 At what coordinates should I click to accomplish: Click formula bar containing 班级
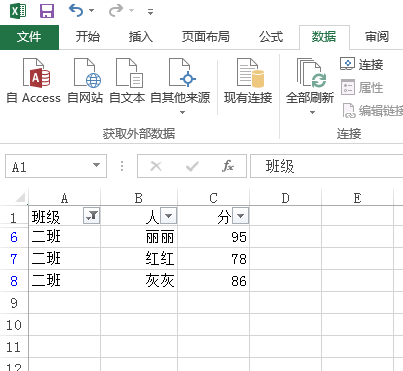tap(327, 166)
